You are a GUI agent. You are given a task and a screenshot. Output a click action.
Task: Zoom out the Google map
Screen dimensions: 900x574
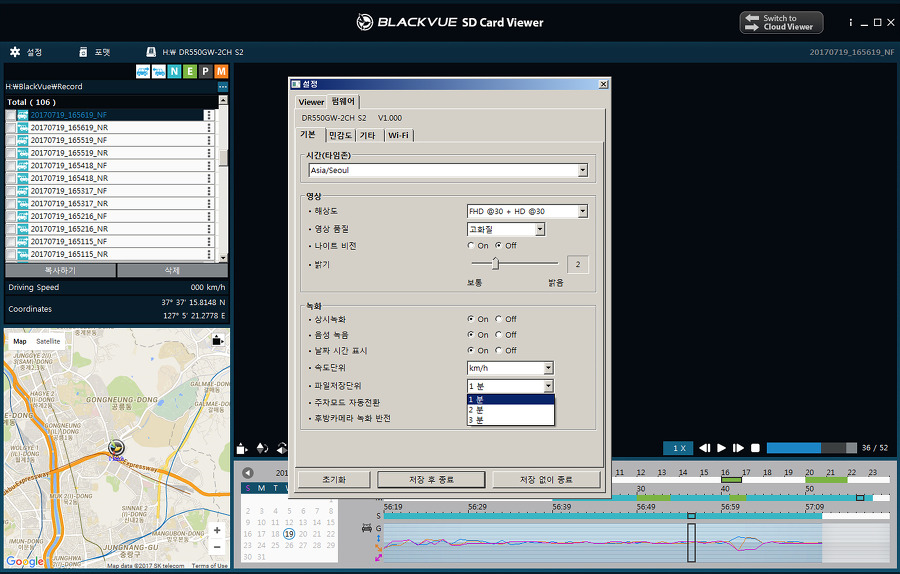tap(217, 547)
